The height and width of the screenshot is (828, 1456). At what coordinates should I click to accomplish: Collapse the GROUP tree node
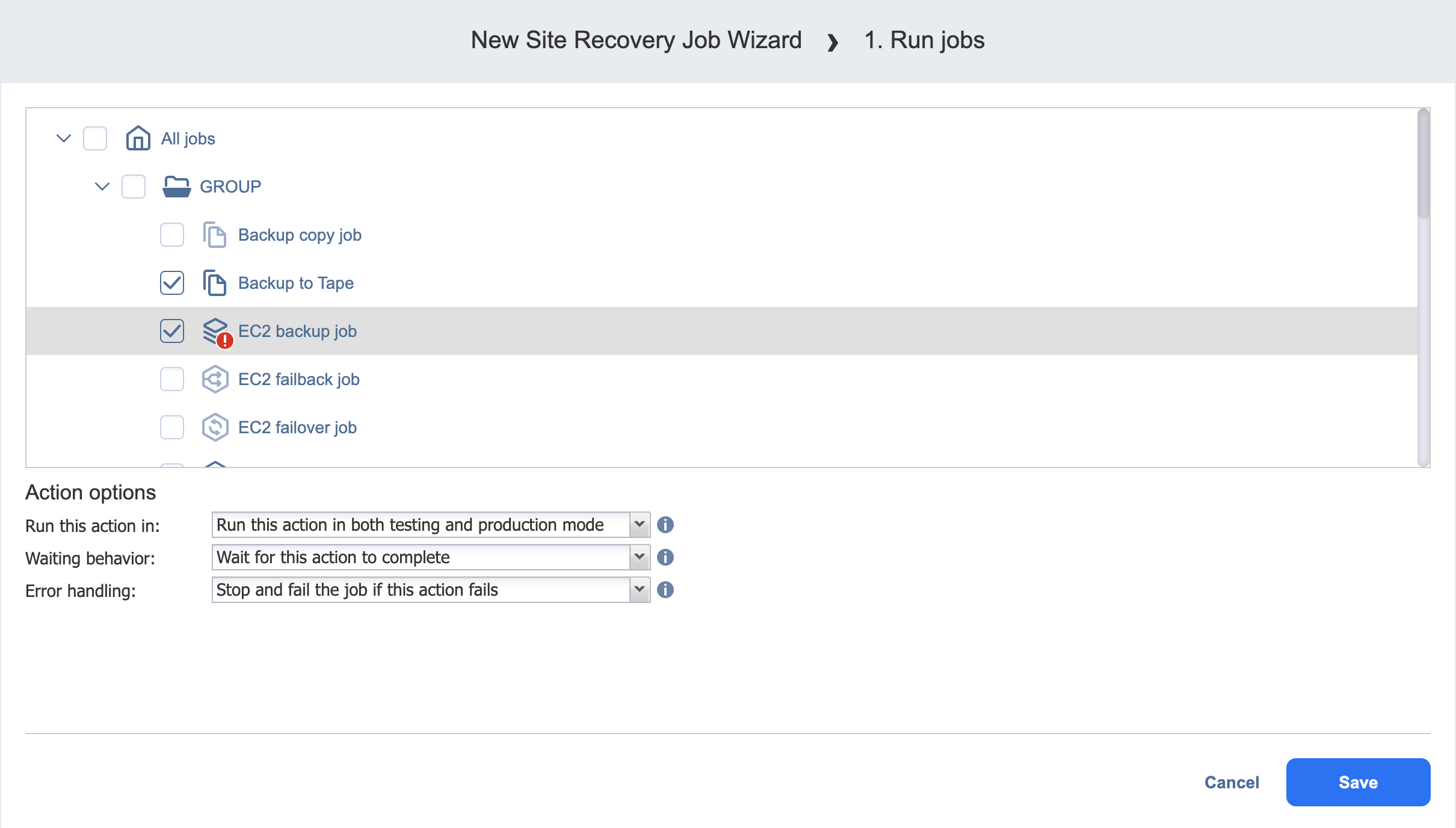coord(102,187)
